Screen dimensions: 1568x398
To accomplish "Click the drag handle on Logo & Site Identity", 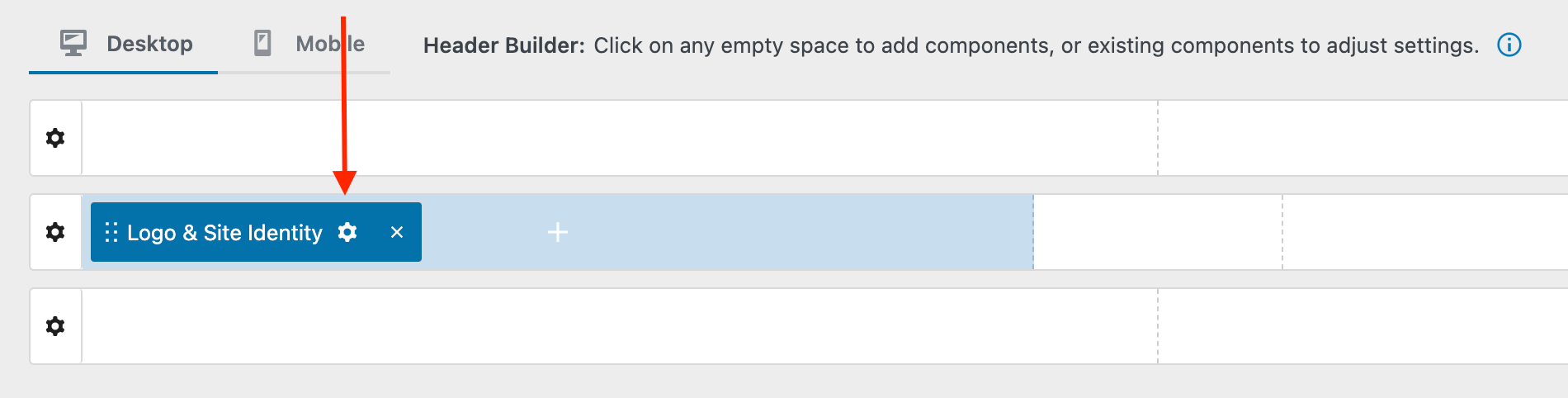I will pyautogui.click(x=111, y=232).
